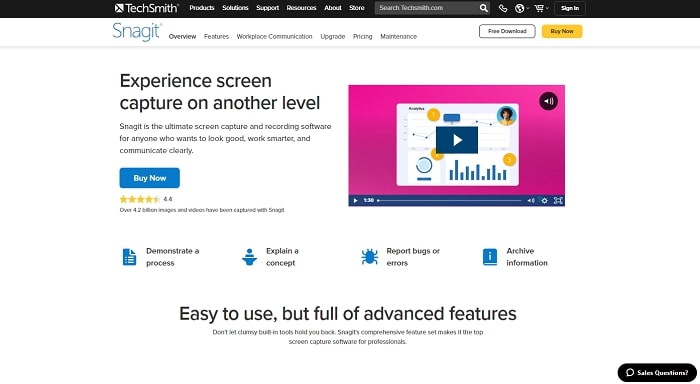This screenshot has height=384, width=700.
Task: Click the Snagit logo
Action: 137,32
